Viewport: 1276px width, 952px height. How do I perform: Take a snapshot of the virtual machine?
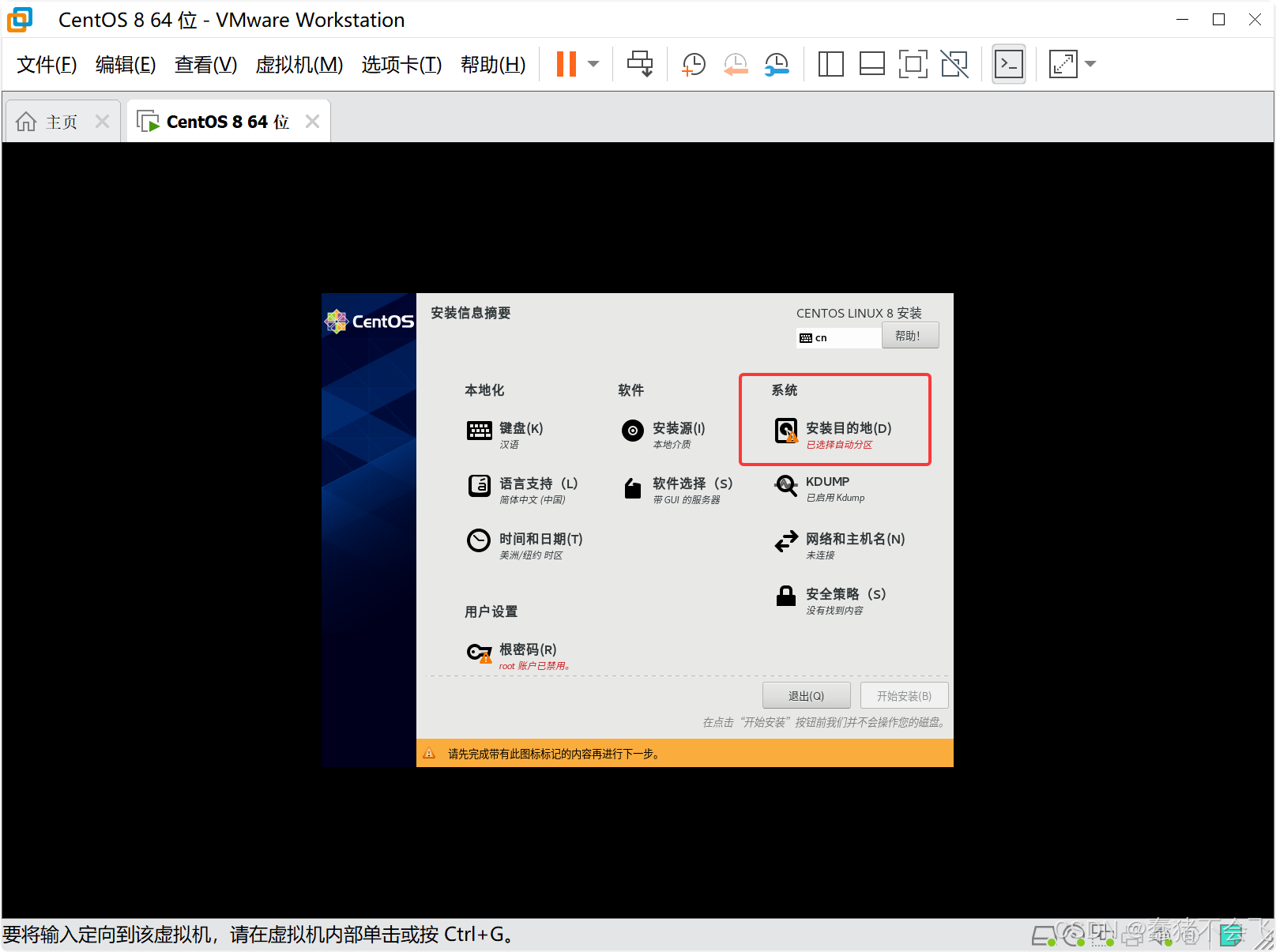click(x=693, y=64)
